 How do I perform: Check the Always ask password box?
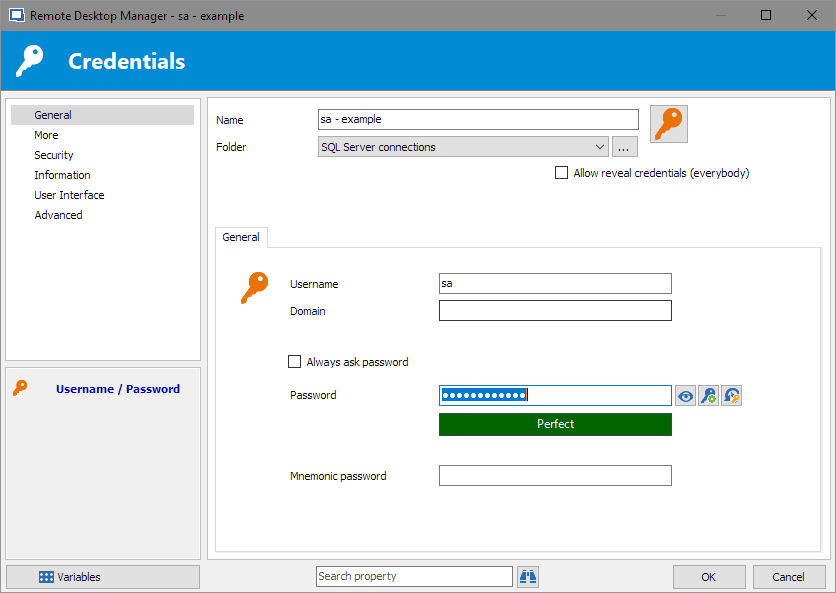click(x=294, y=362)
